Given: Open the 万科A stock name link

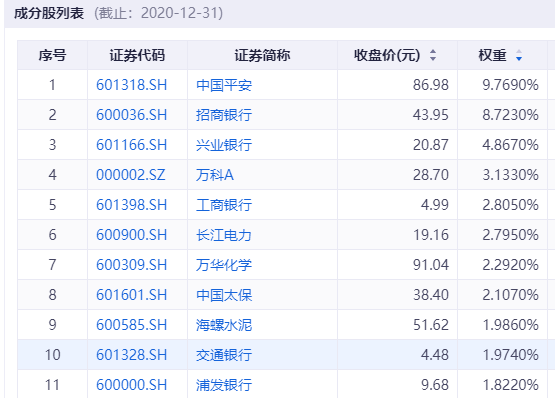Looking at the screenshot, I should (x=215, y=175).
